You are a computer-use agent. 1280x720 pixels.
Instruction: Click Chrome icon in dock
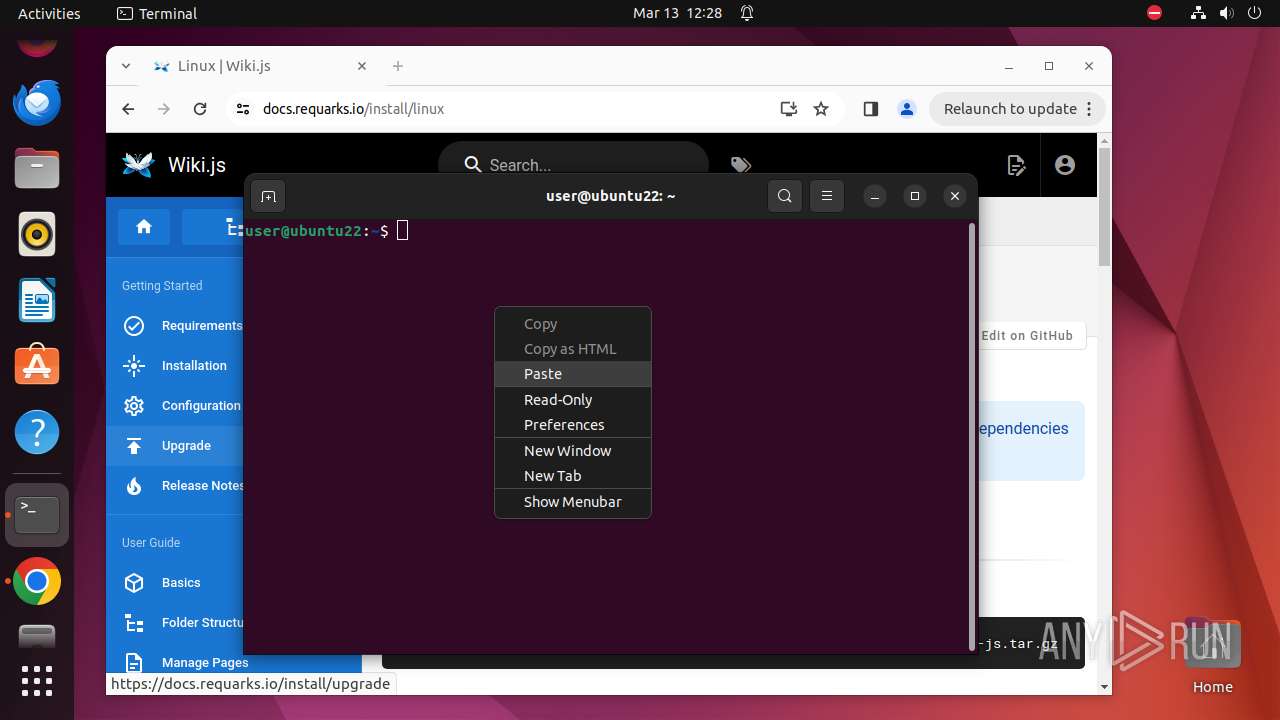(x=37, y=582)
